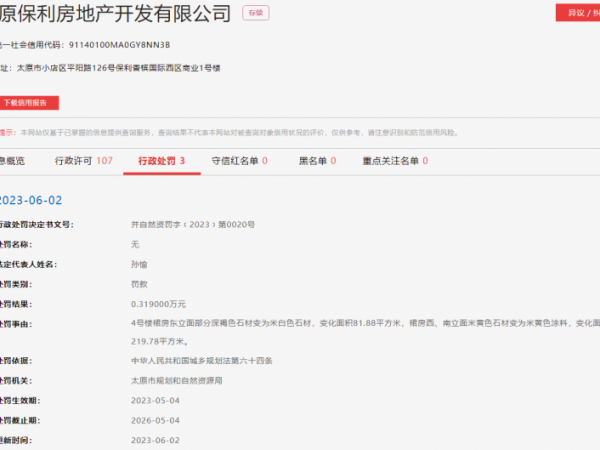Click the credit code 91140100MA0GY8NN3B
The height and width of the screenshot is (450, 600).
pyautogui.click(x=121, y=45)
